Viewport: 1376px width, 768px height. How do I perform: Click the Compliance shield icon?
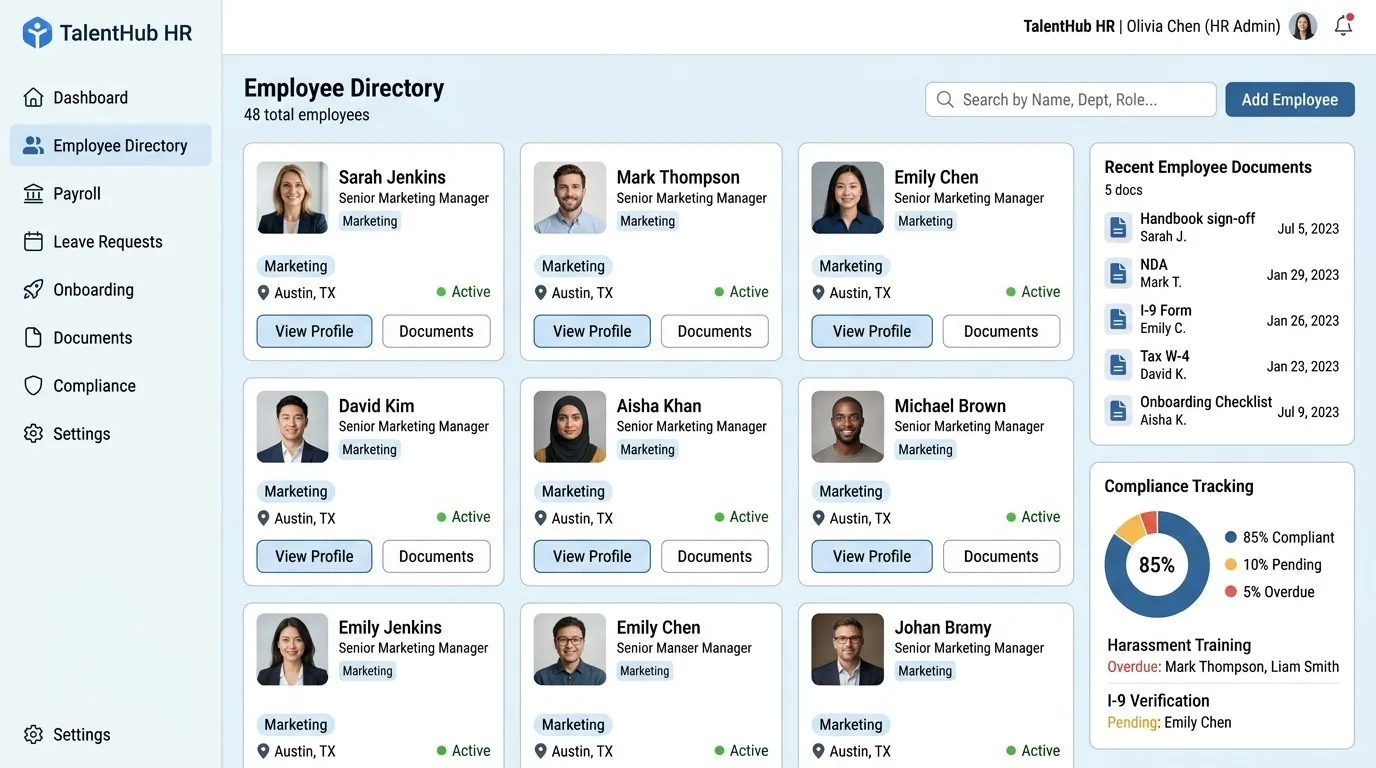pyautogui.click(x=33, y=386)
